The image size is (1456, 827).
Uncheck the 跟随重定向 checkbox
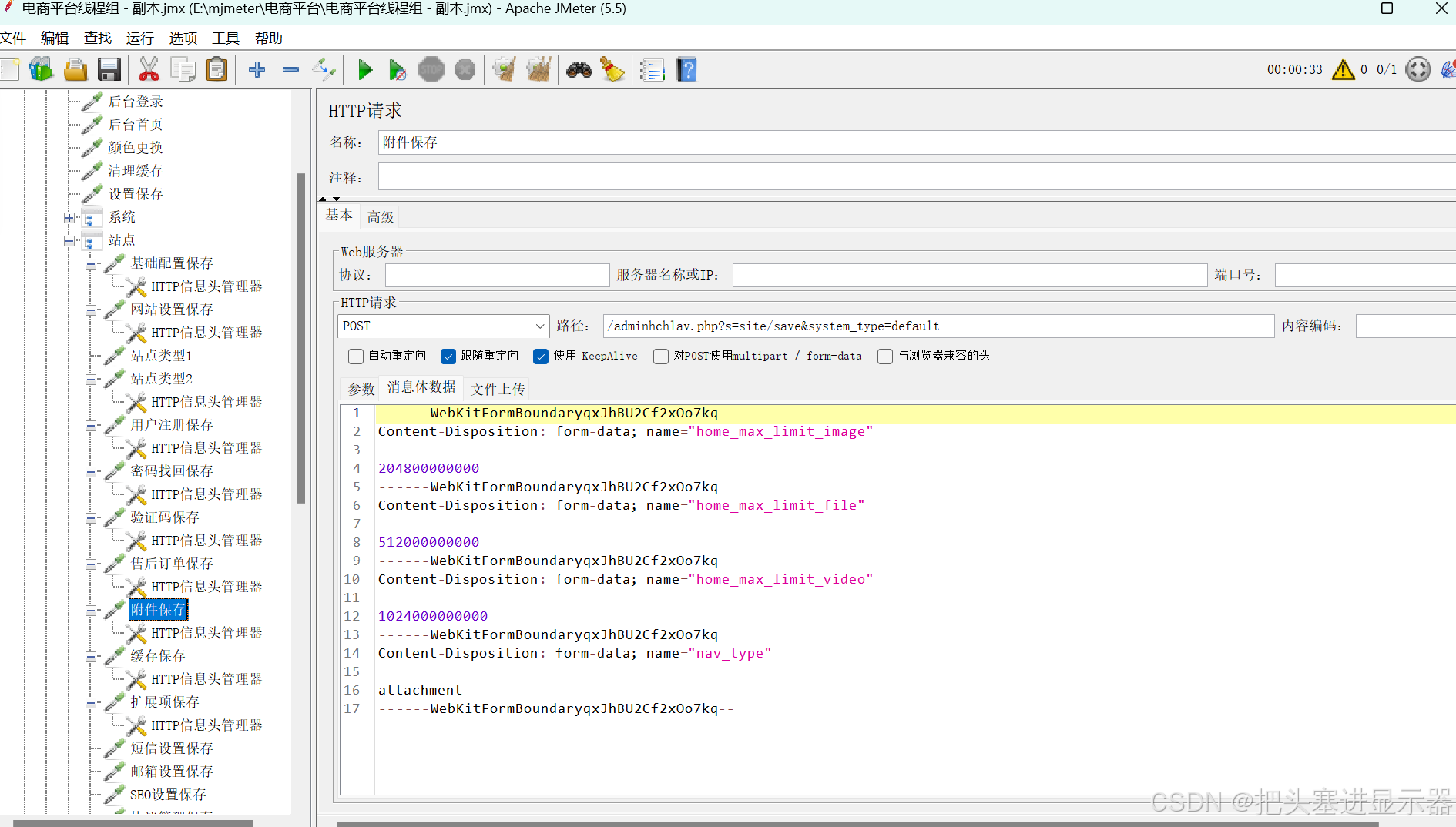click(448, 357)
